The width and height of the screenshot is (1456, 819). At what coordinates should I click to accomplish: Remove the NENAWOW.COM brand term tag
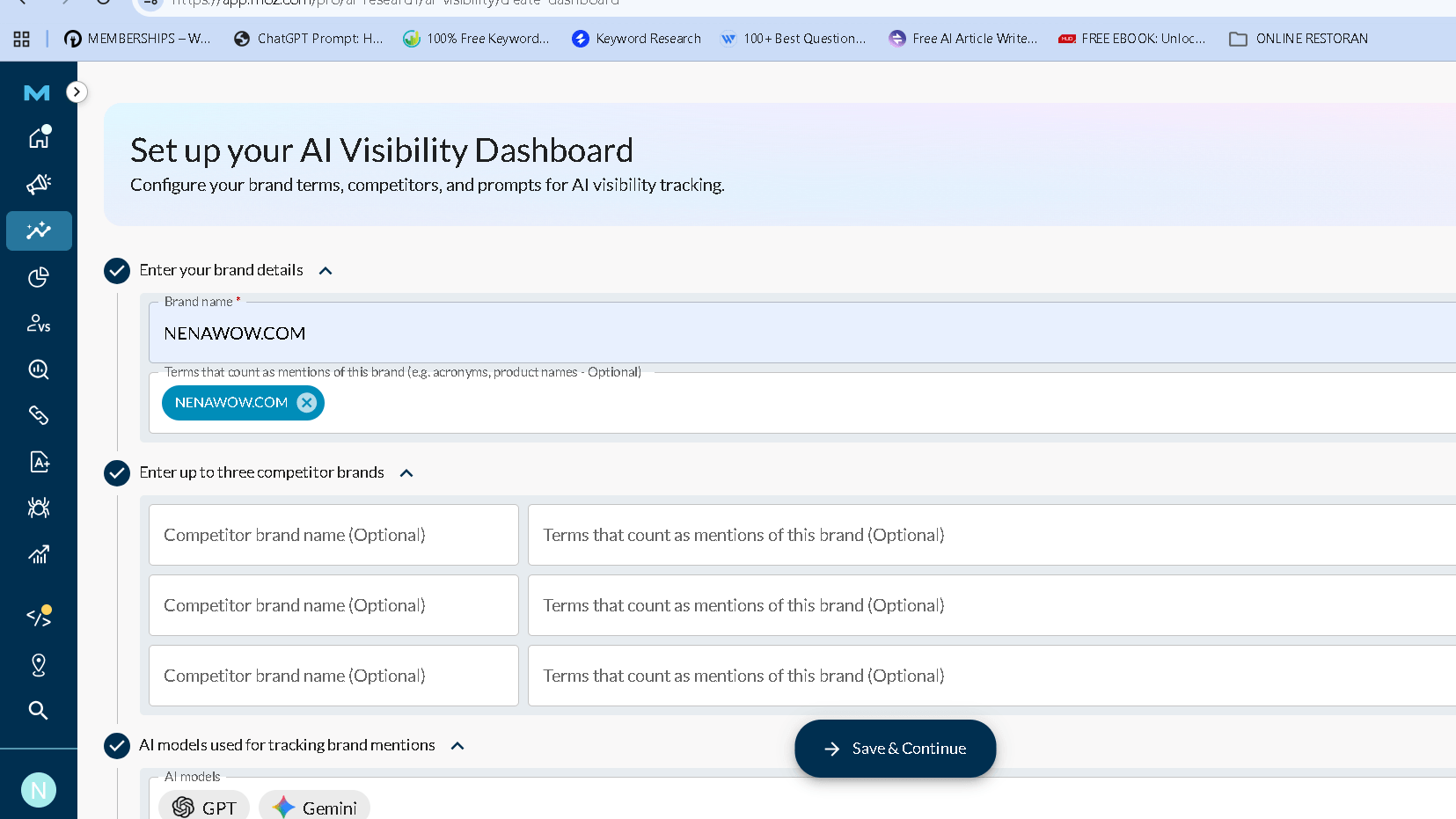pos(306,403)
